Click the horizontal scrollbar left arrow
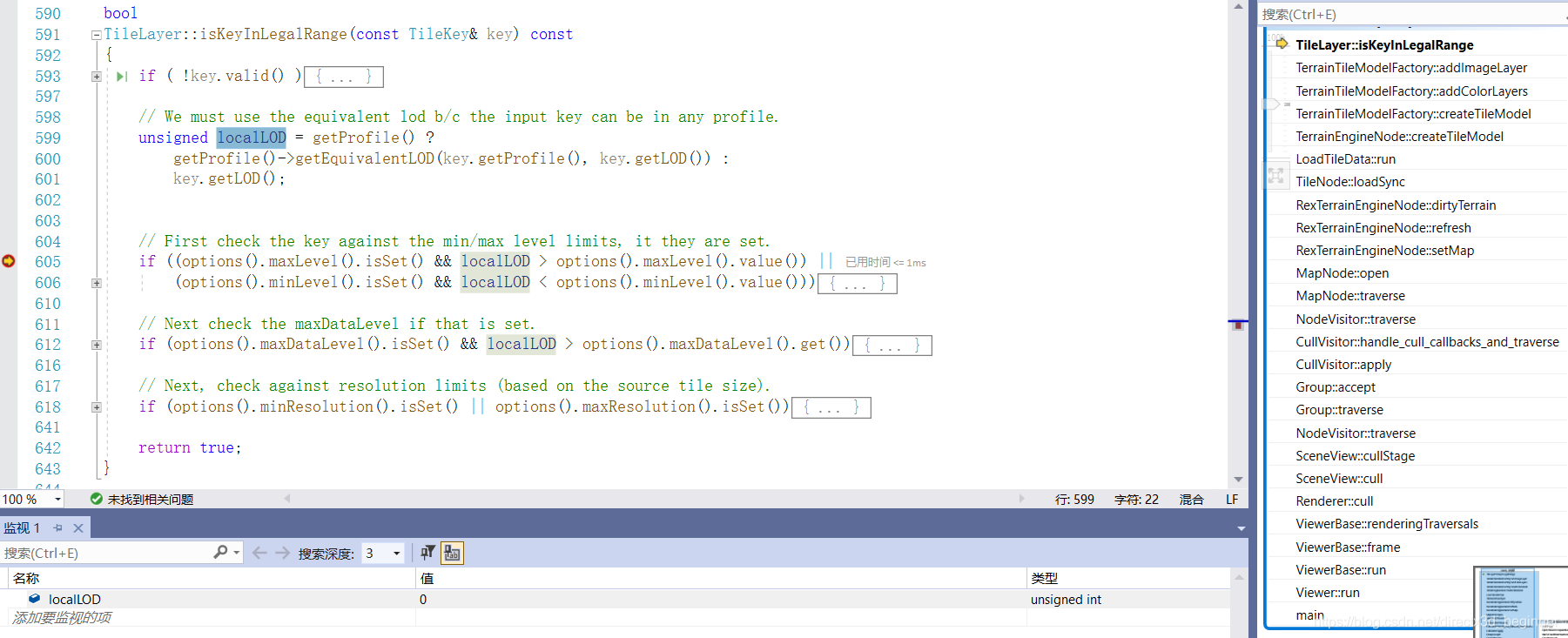This screenshot has width=1568, height=638. (x=287, y=499)
